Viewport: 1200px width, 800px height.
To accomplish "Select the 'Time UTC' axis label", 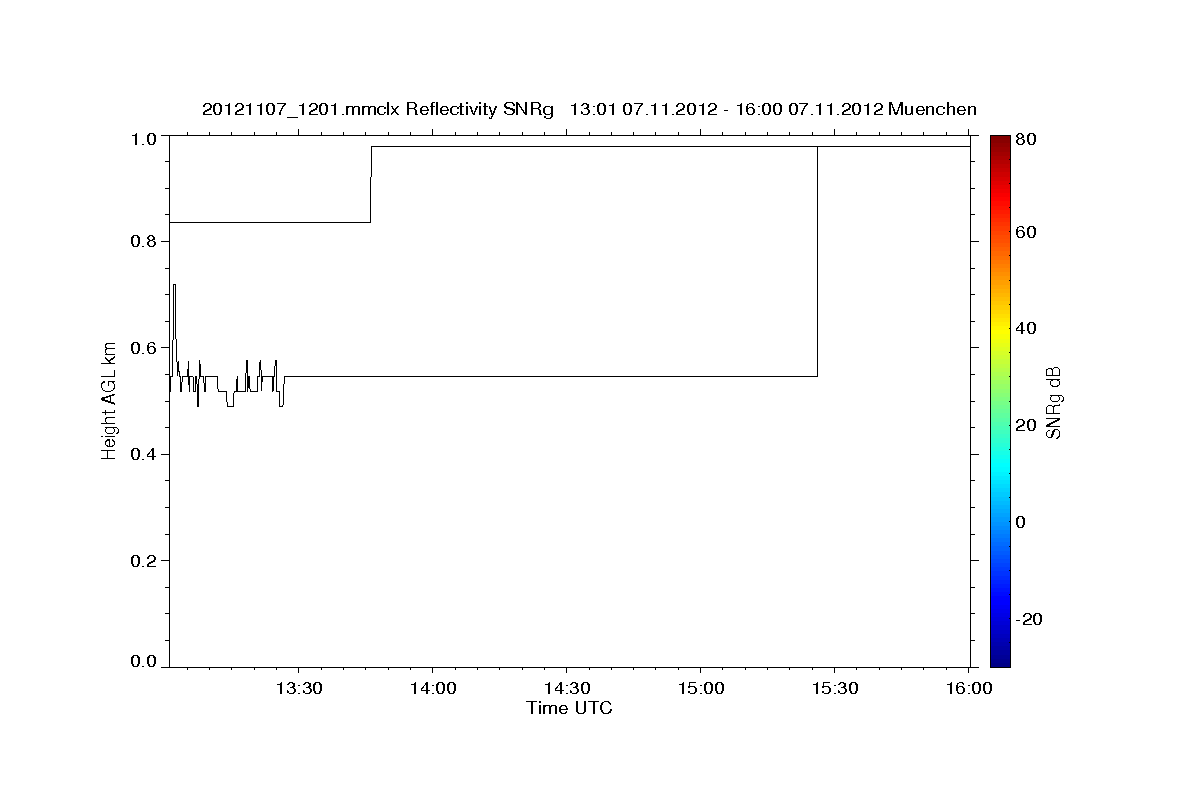I will (569, 708).
